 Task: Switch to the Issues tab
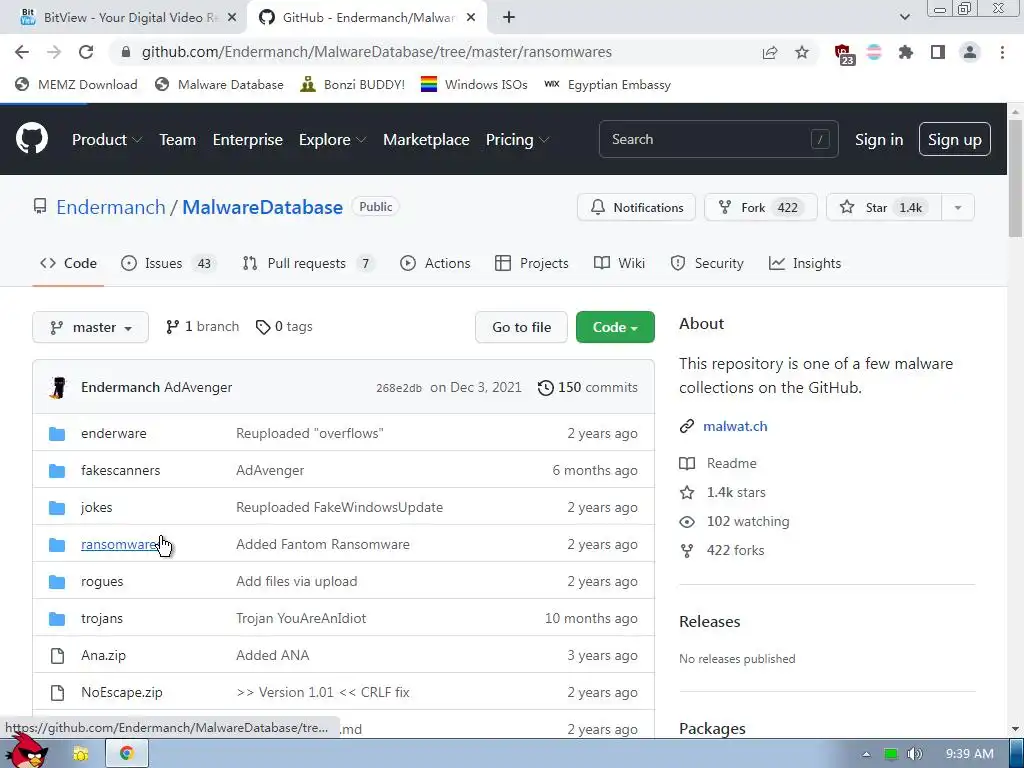point(169,263)
